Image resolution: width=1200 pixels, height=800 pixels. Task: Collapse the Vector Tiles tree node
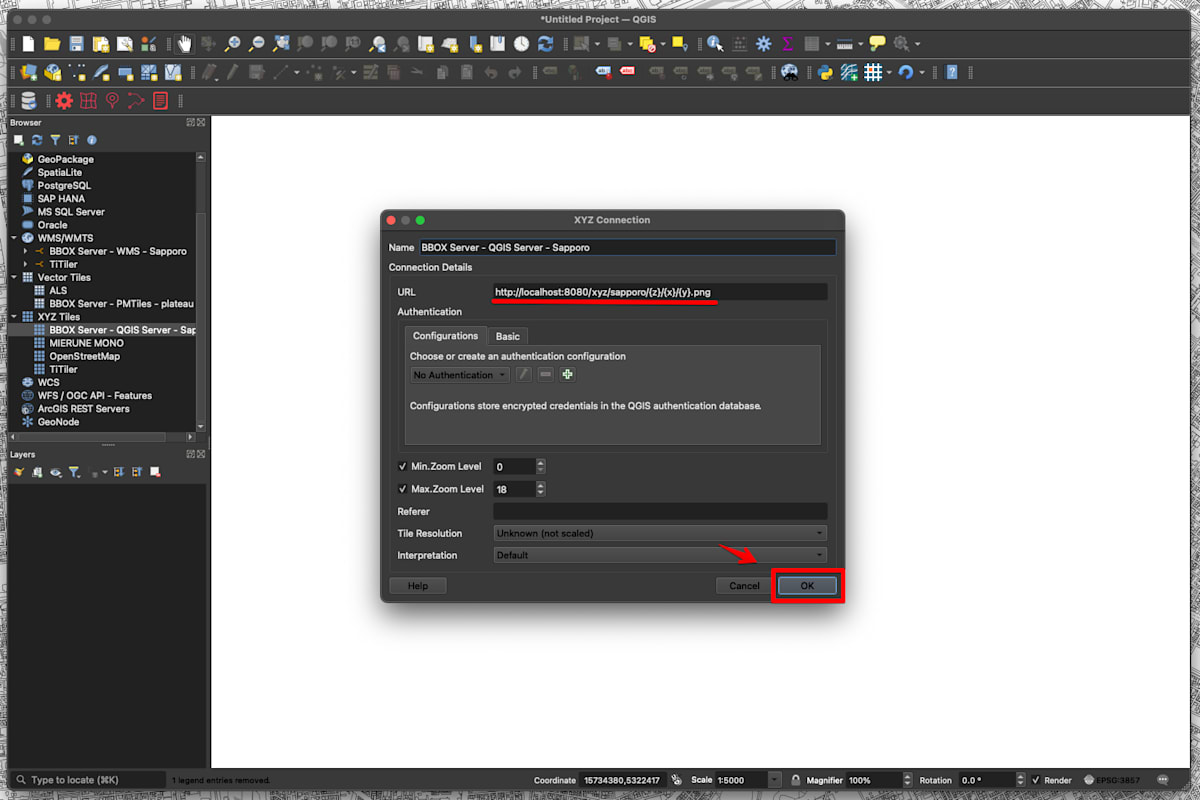coord(14,277)
